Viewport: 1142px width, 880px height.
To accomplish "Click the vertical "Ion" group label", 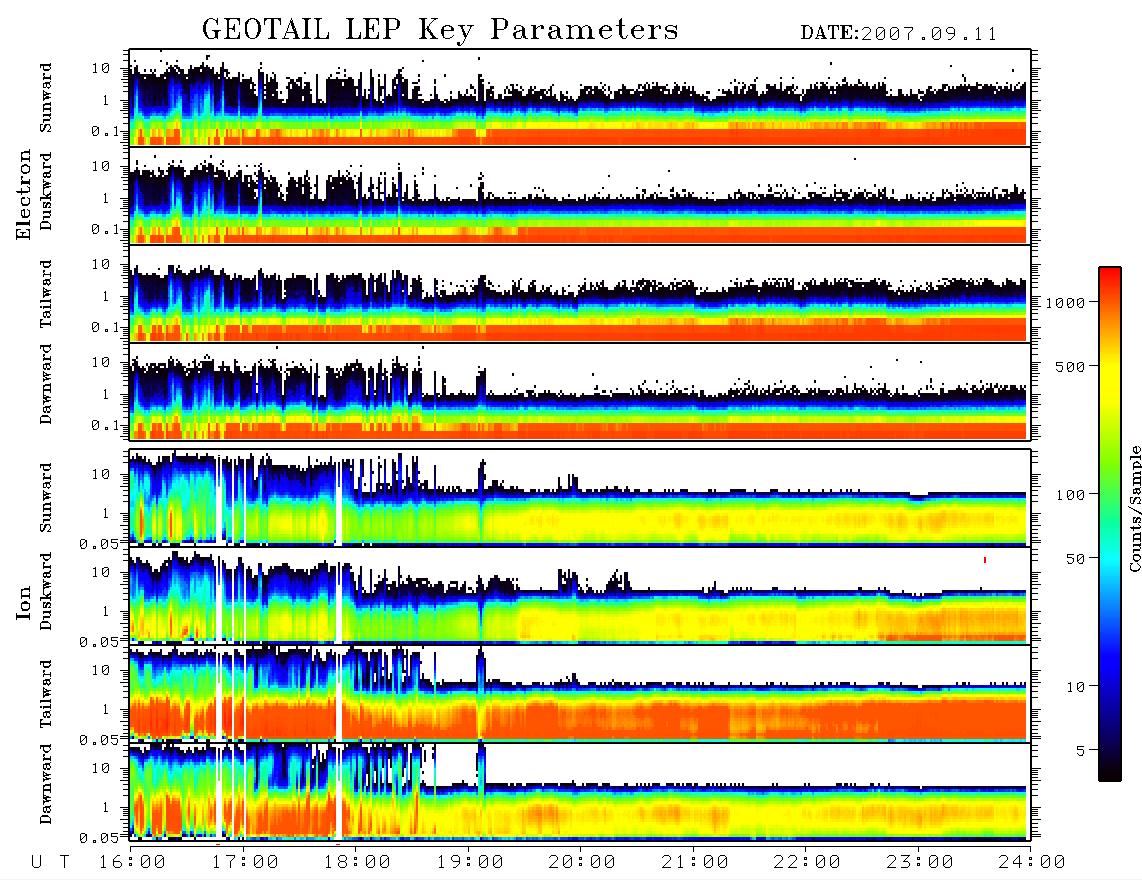I will click(x=24, y=602).
